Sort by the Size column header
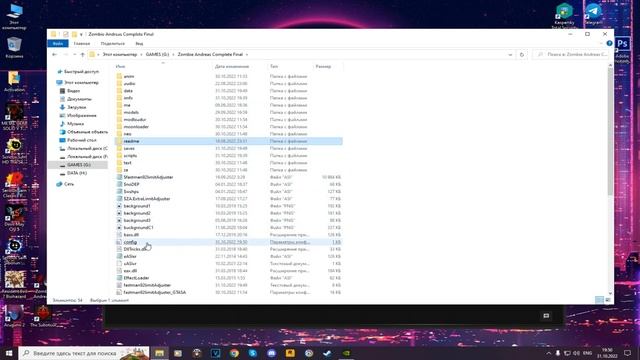This screenshot has width=640, height=360. [x=323, y=66]
